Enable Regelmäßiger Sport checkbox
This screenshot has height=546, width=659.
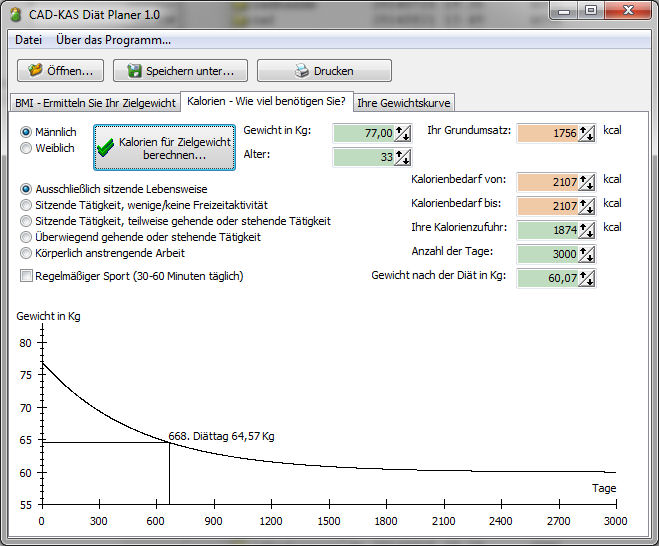tap(27, 276)
